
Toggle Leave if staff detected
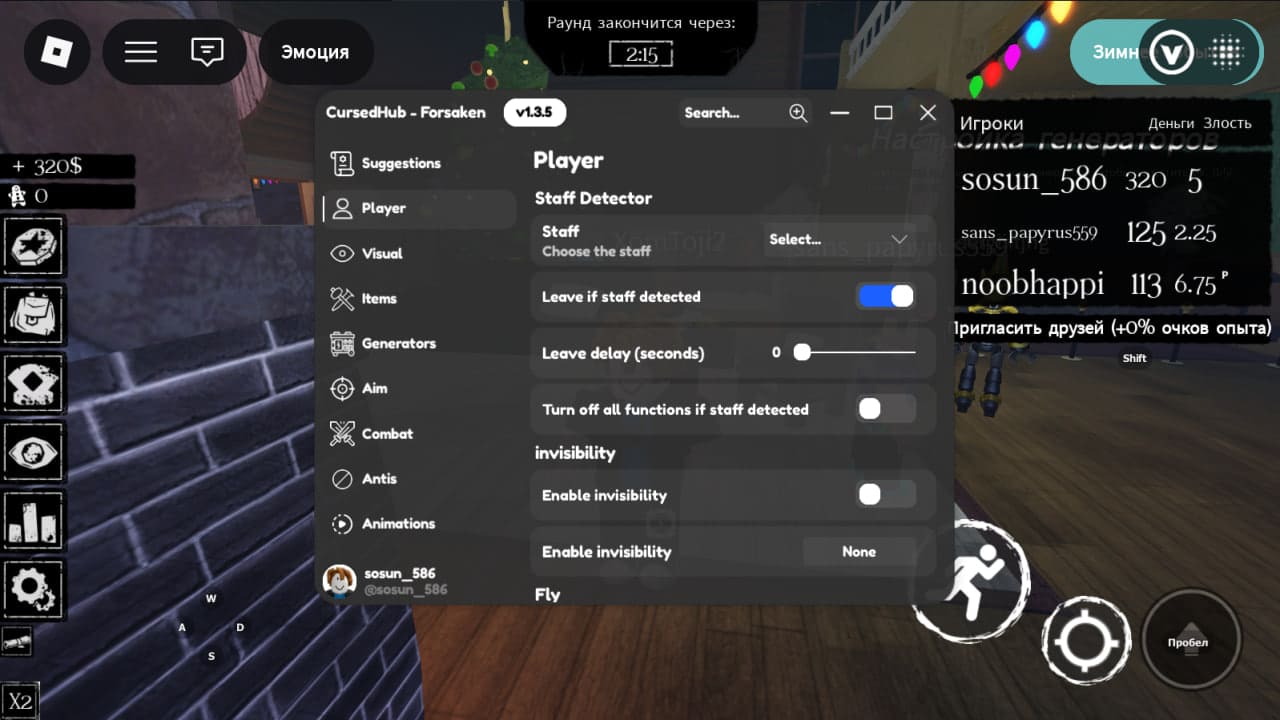[x=885, y=296]
